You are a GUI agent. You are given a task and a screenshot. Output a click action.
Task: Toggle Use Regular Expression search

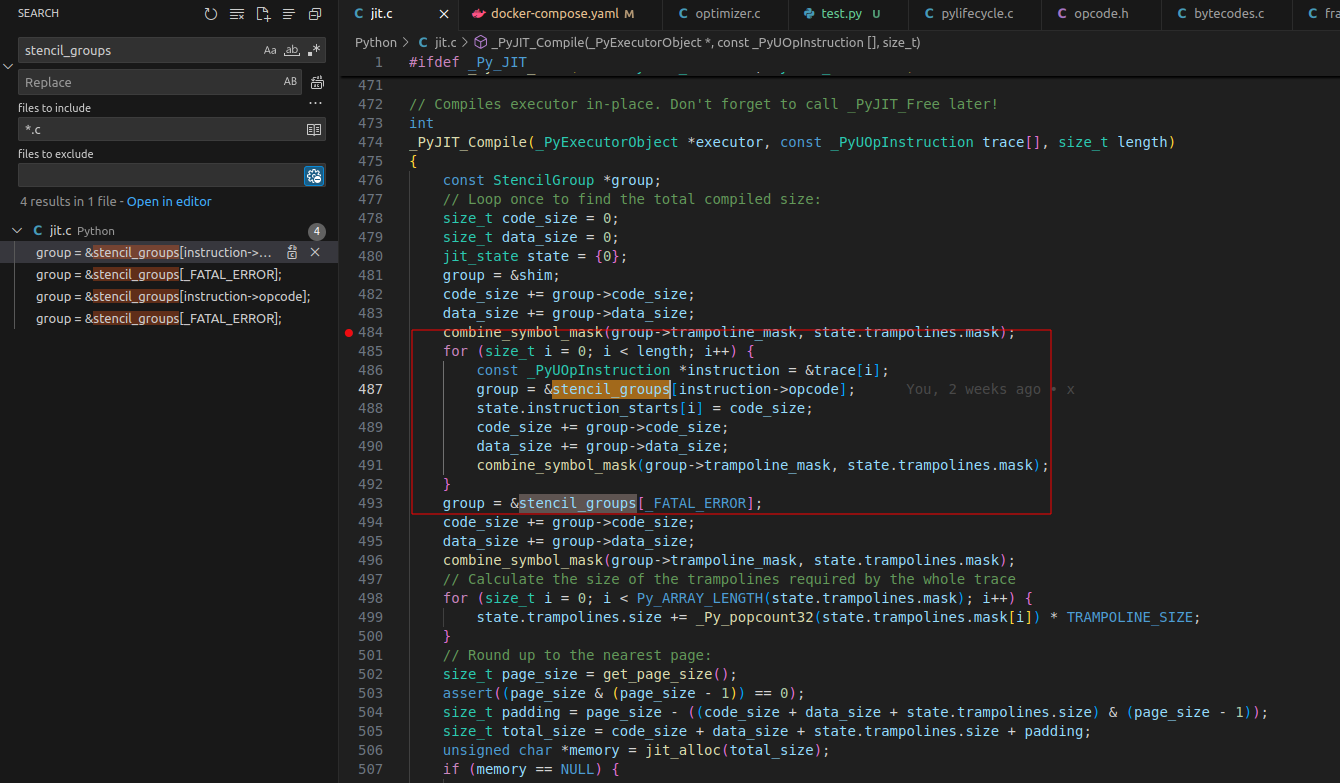pyautogui.click(x=314, y=50)
